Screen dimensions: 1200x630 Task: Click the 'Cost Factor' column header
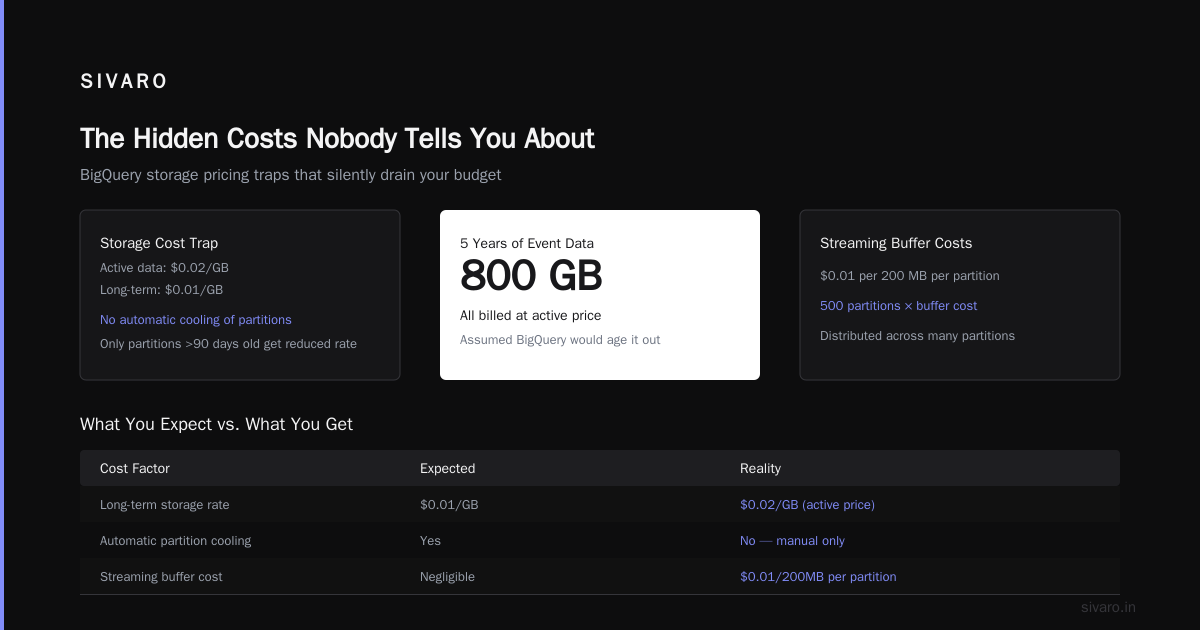tap(135, 468)
